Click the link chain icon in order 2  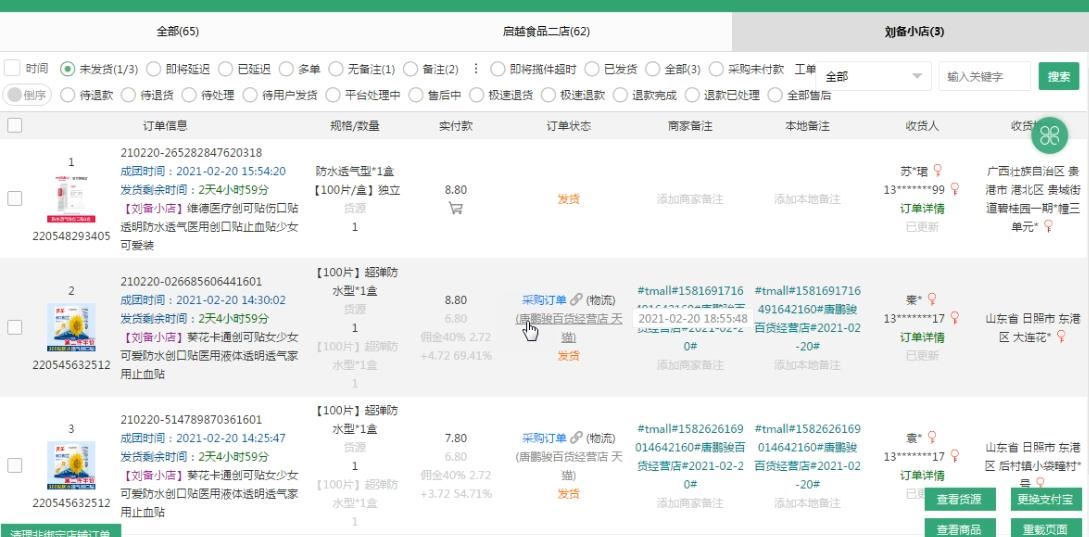click(x=577, y=299)
